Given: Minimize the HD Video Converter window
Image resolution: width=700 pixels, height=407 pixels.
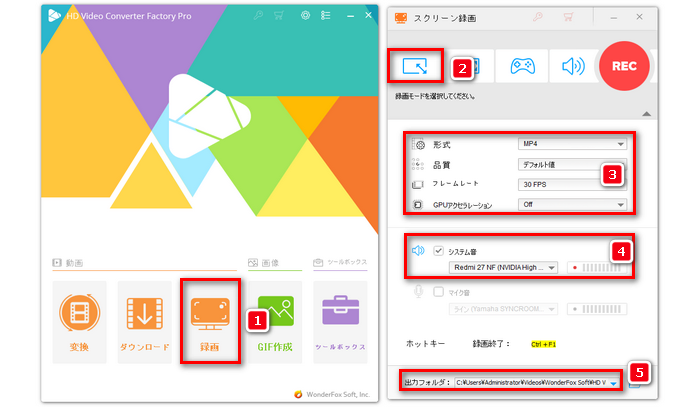Looking at the screenshot, I should click(350, 16).
